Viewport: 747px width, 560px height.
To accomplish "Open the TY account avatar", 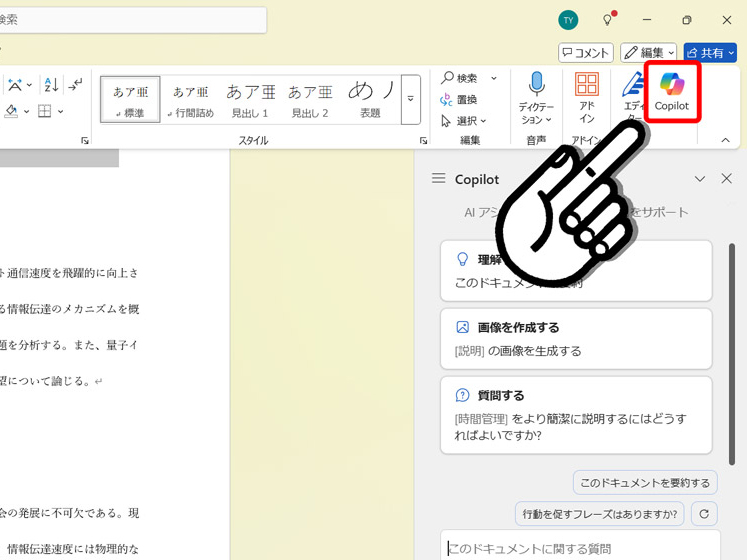I will point(568,20).
